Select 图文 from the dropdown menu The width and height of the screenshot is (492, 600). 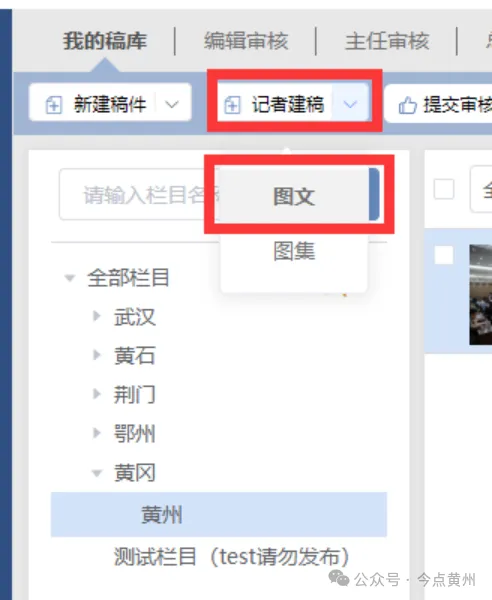[294, 196]
